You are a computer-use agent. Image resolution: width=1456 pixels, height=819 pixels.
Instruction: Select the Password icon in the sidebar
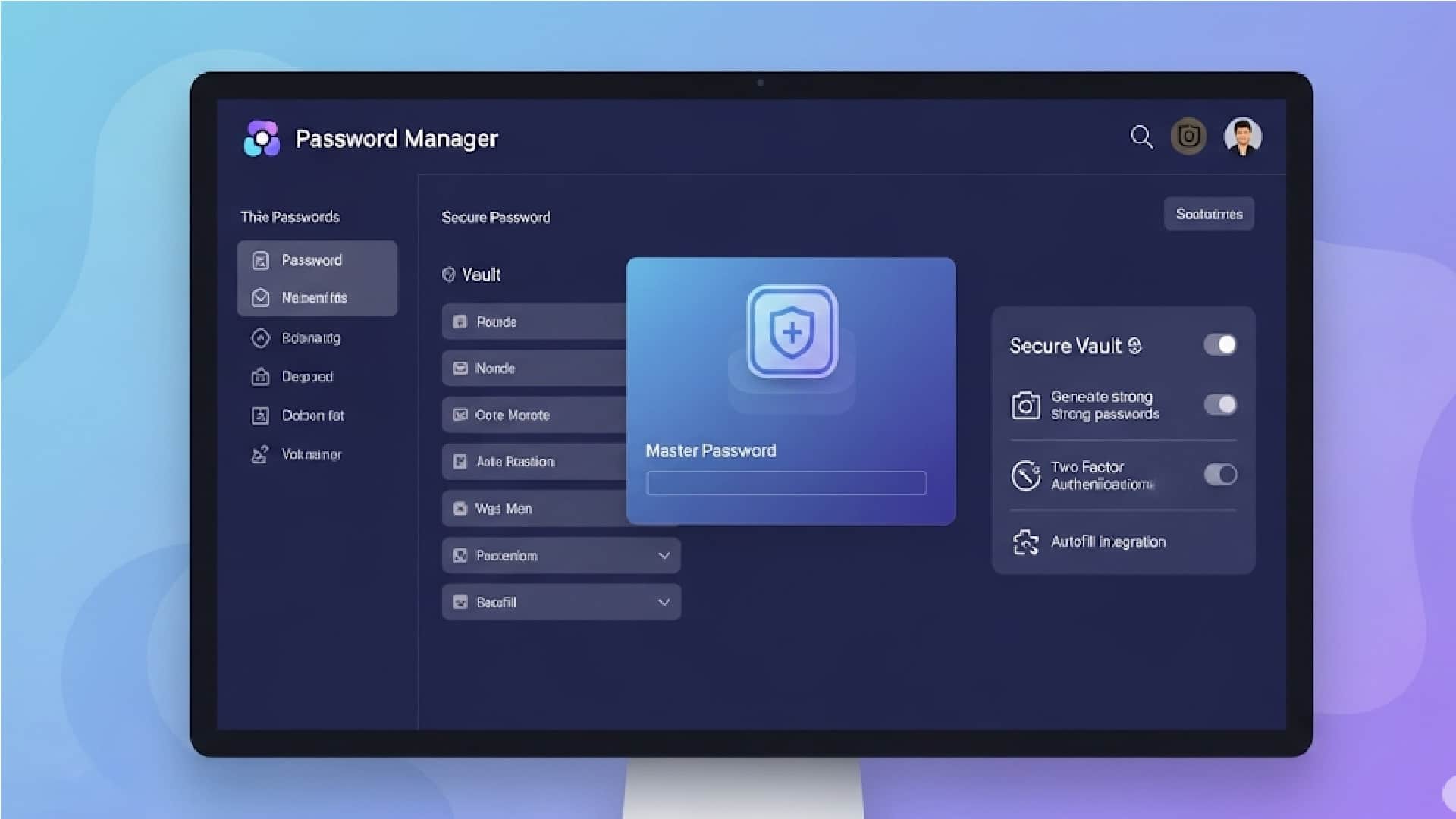(x=261, y=260)
